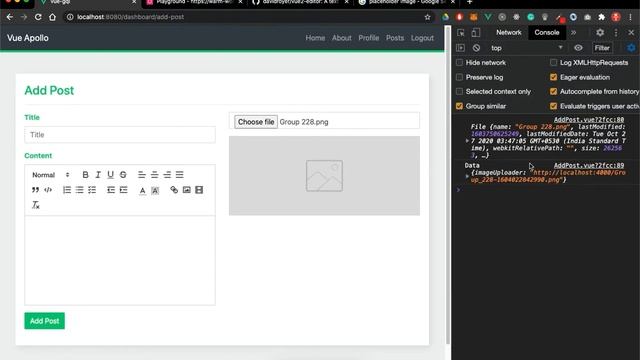Start an ordered list in the editor

(67, 190)
